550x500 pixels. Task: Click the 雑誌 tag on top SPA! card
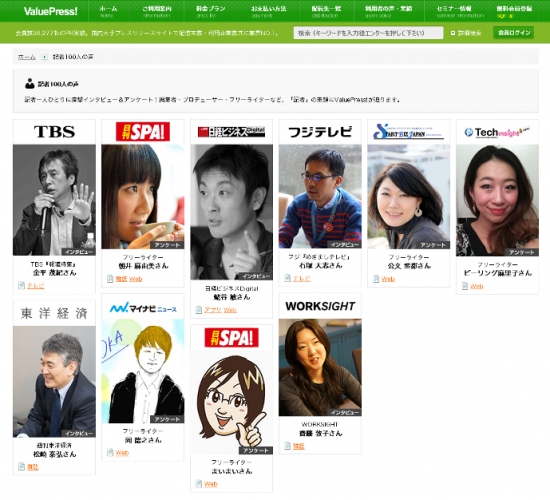coord(121,279)
